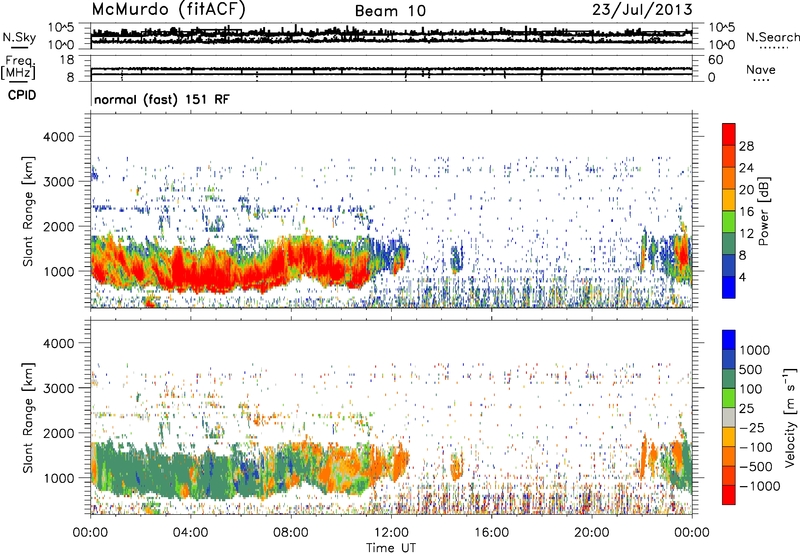Click the "Nave" legend label
Viewport: 800px width, 554px height.
coord(761,70)
